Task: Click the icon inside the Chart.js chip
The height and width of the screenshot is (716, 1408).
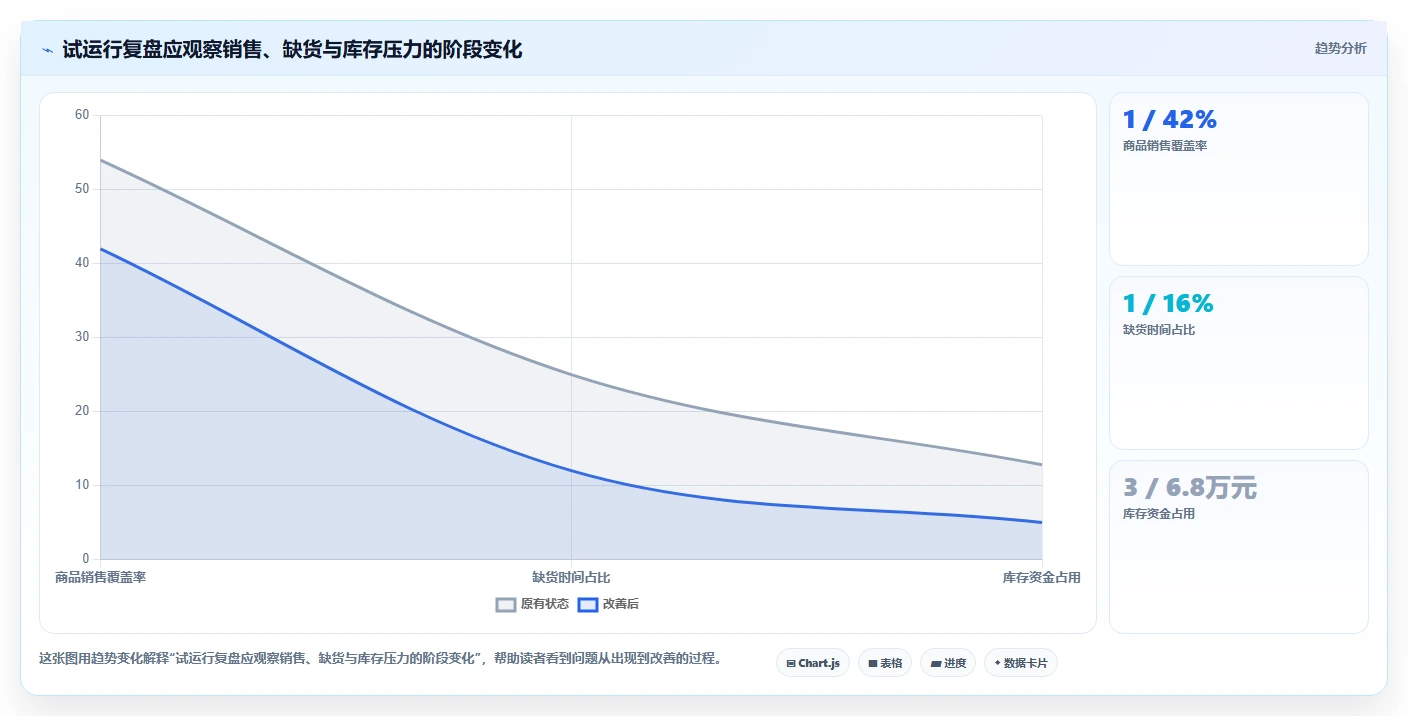Action: pyautogui.click(x=791, y=663)
